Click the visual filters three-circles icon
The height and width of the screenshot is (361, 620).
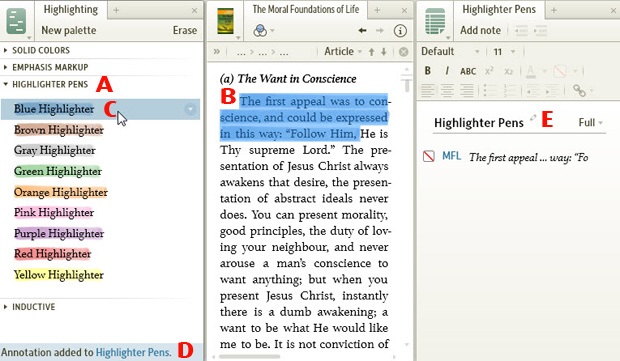(x=260, y=30)
